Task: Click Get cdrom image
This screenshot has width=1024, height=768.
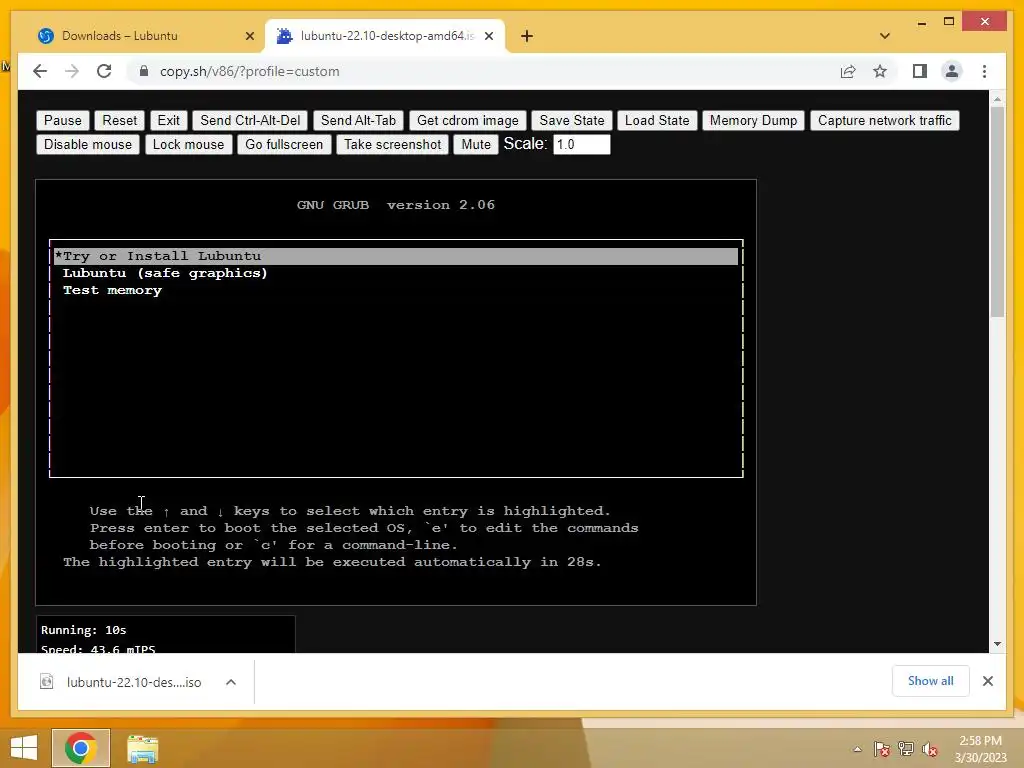Action: click(468, 120)
